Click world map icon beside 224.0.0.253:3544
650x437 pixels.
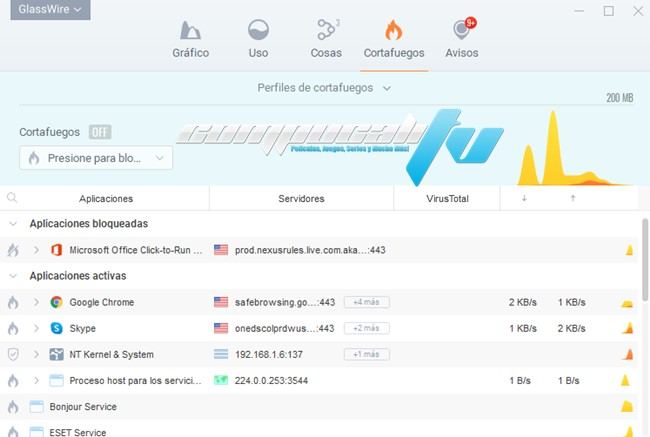click(221, 380)
